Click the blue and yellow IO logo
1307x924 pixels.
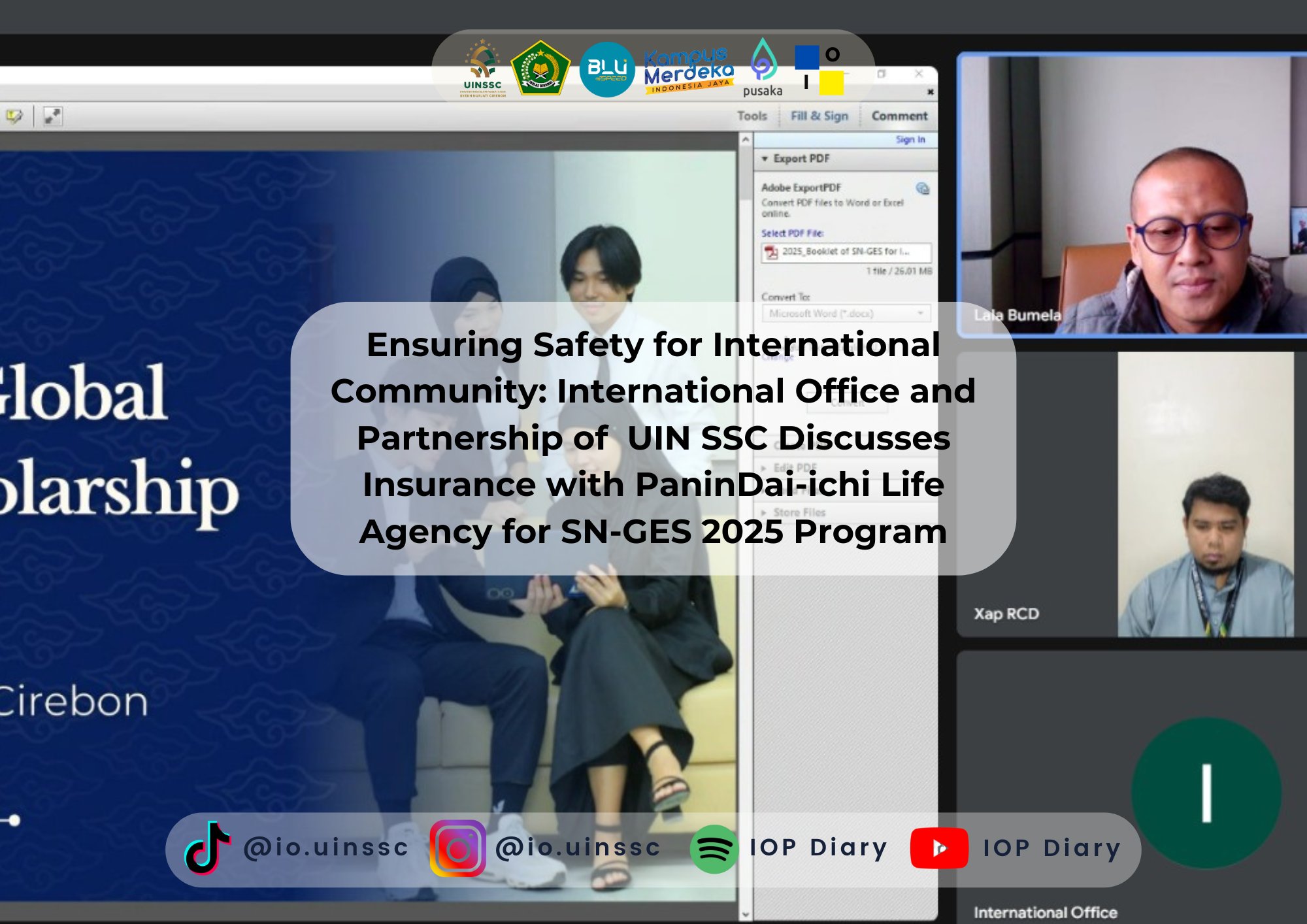pos(819,69)
